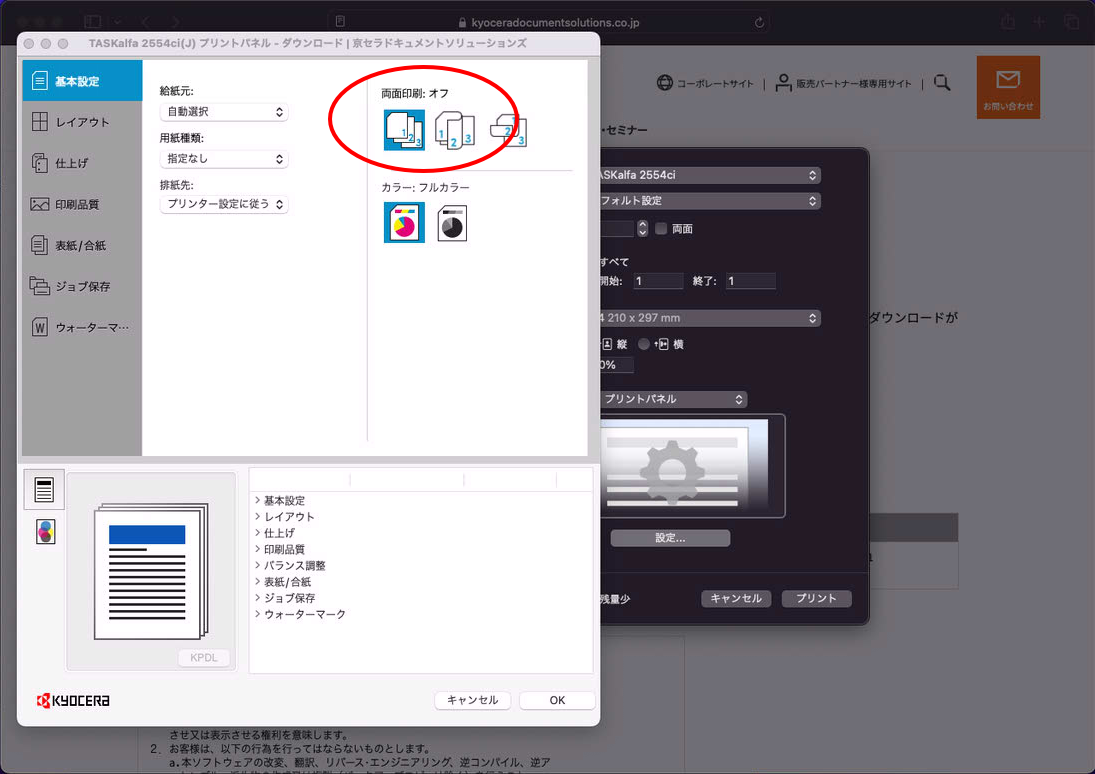Click the Safari reload icon

click(759, 22)
